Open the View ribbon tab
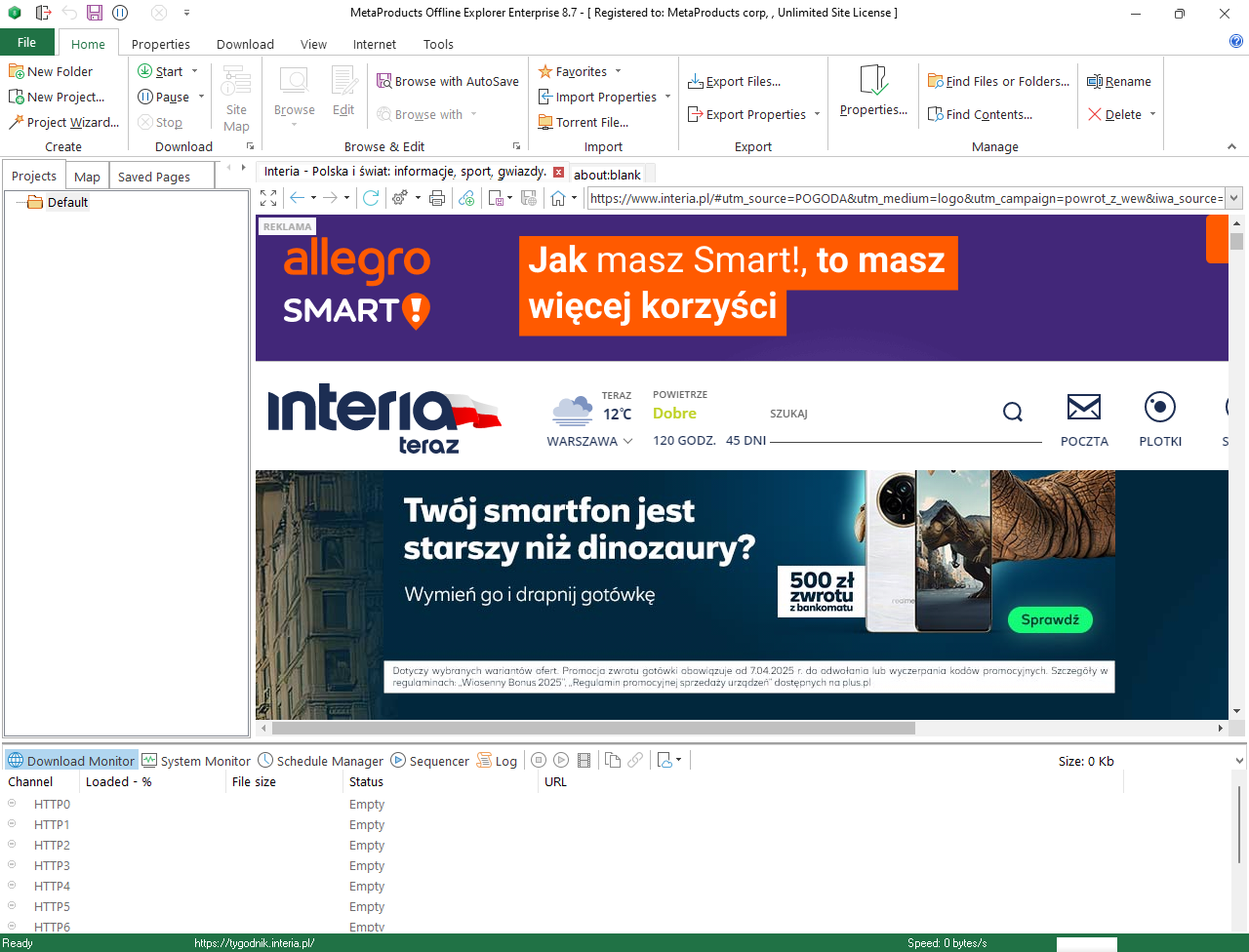1249x952 pixels. tap(313, 44)
